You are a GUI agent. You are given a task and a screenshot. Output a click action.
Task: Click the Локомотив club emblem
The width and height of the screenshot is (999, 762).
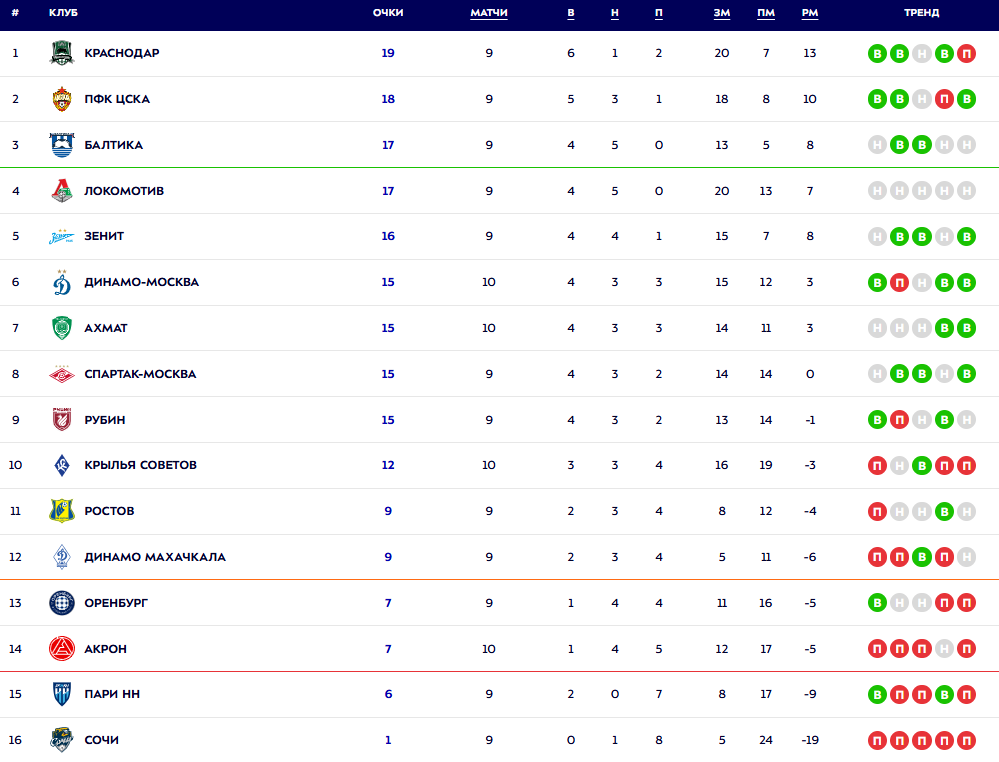[62, 191]
